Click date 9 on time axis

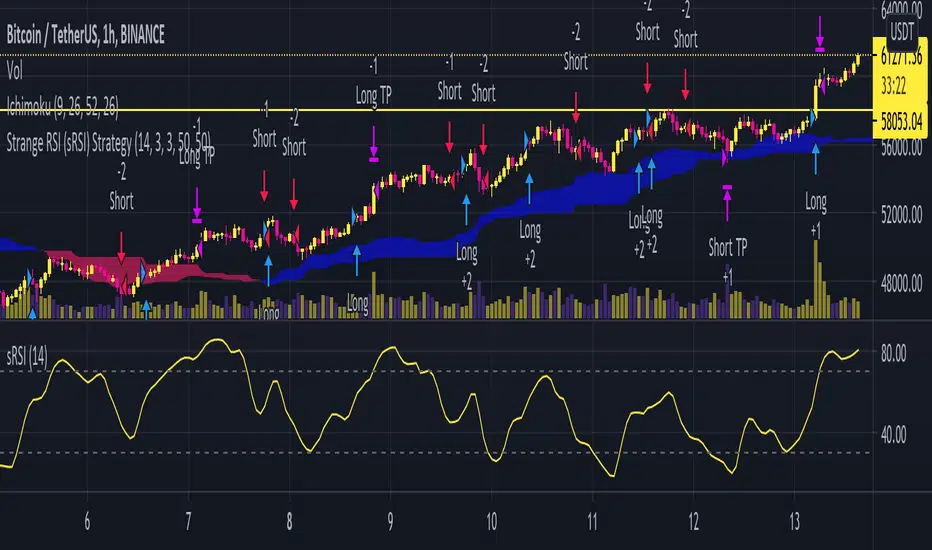pos(391,521)
